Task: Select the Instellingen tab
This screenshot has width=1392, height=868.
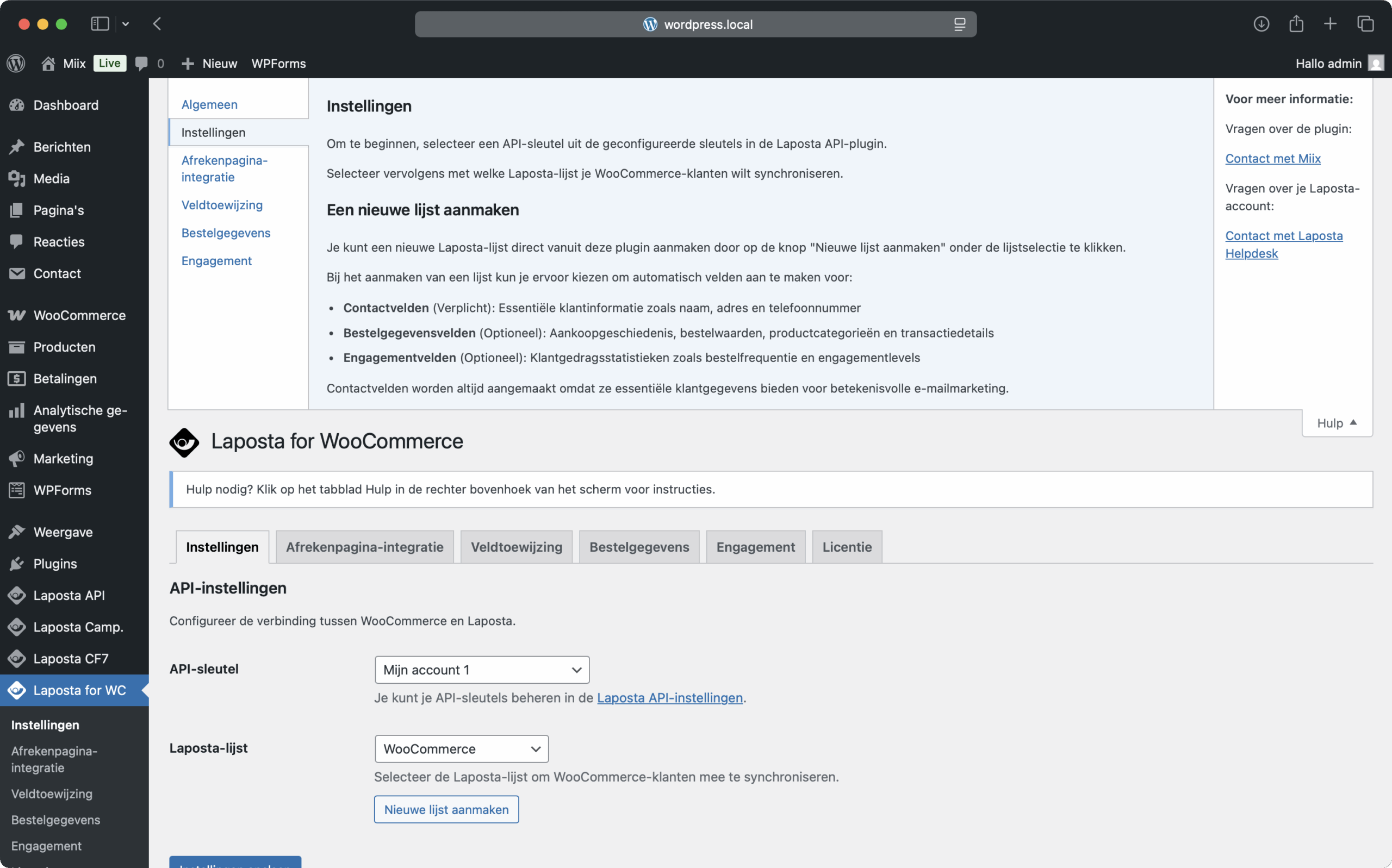Action: point(222,547)
